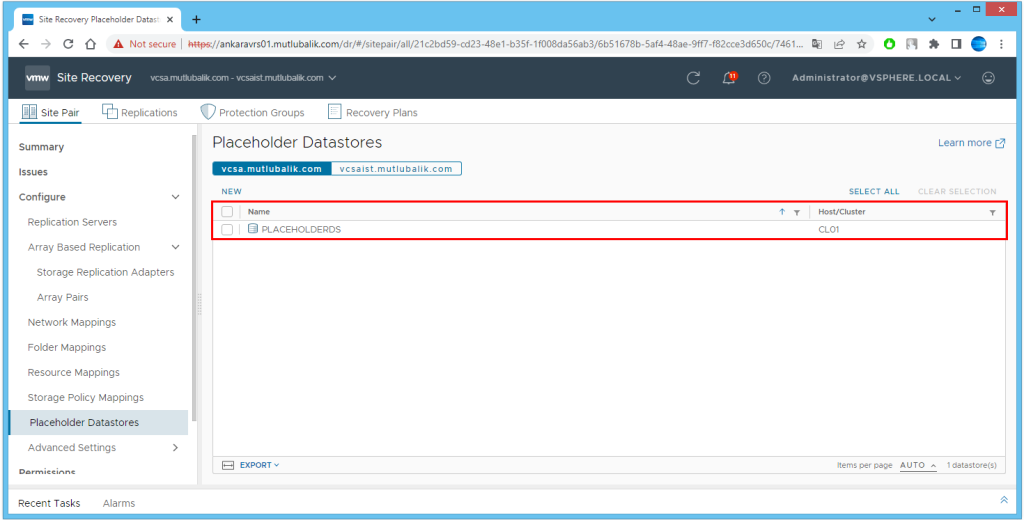Click the translate icon in address bar

[817, 44]
